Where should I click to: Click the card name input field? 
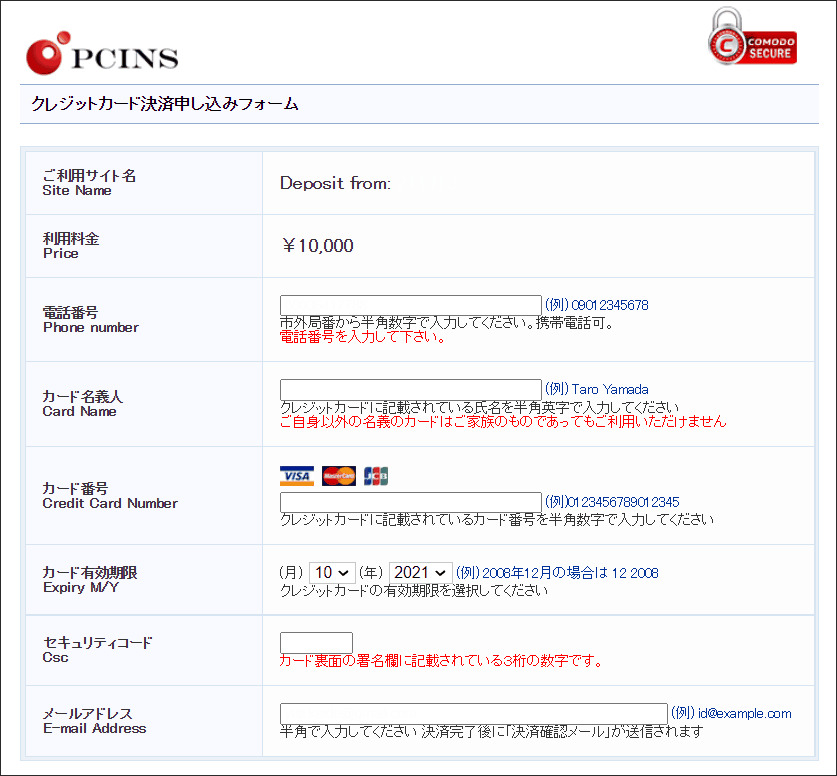coord(410,389)
